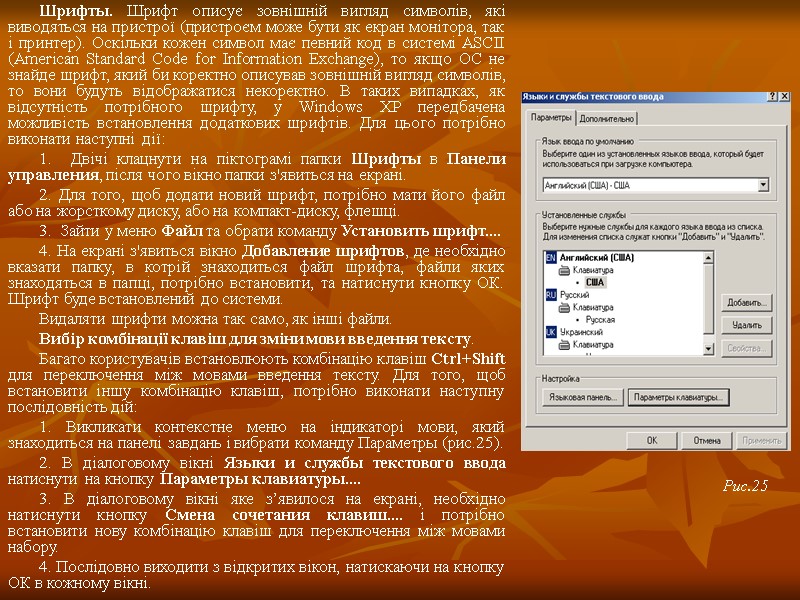The image size is (800, 600).
Task: Click the RU language badge icon
Action: (x=551, y=295)
